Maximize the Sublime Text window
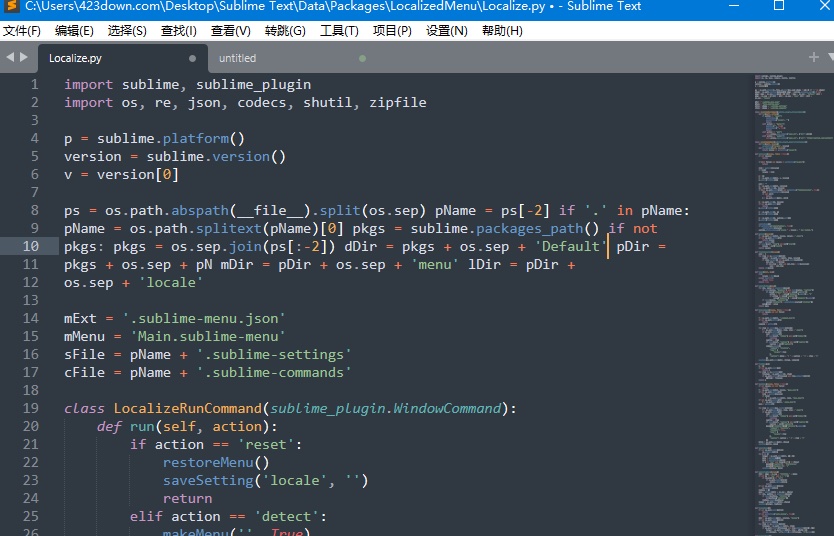Screen dimensions: 834x536 tap(779, 6)
